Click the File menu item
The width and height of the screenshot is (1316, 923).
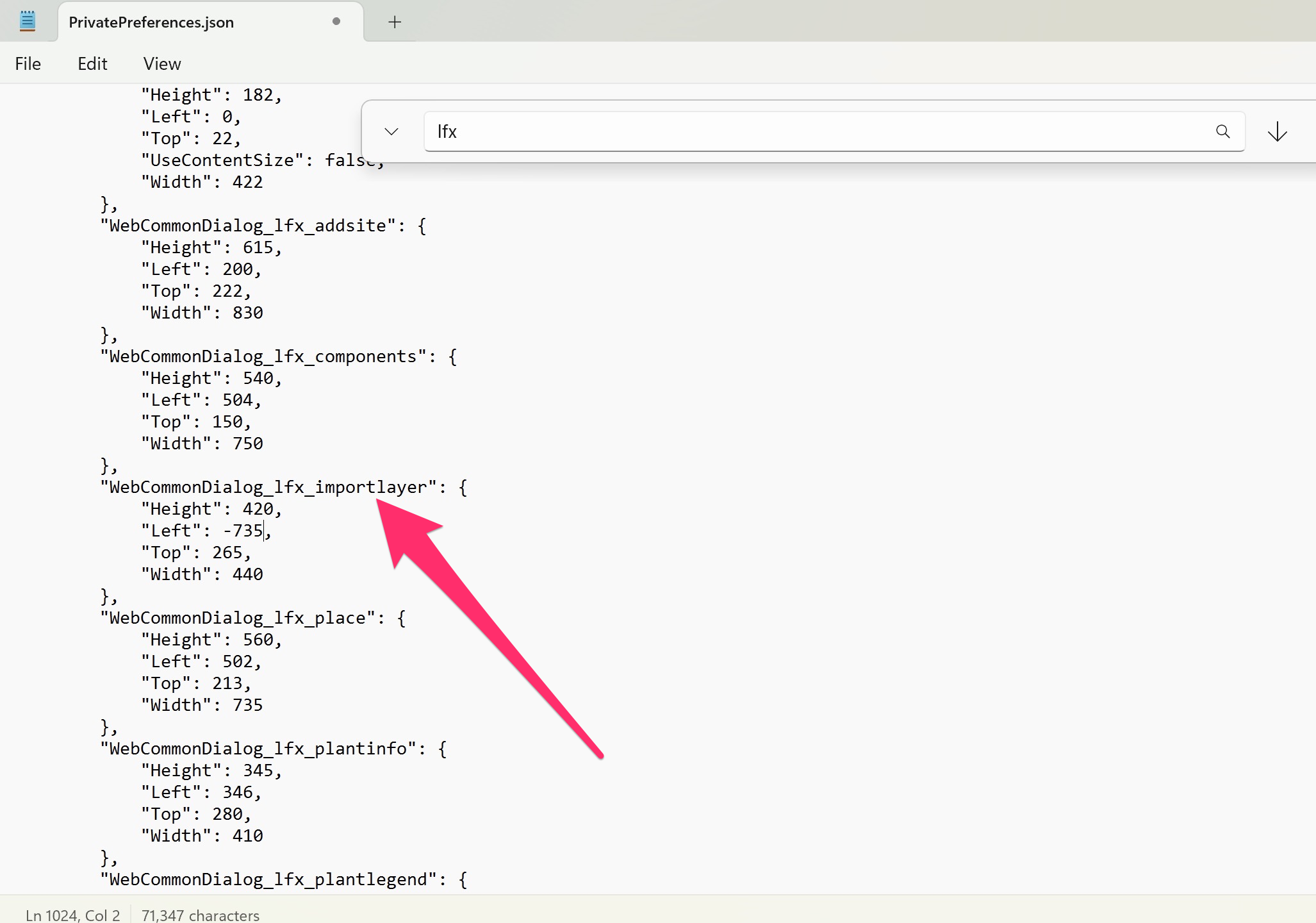pyautogui.click(x=27, y=63)
